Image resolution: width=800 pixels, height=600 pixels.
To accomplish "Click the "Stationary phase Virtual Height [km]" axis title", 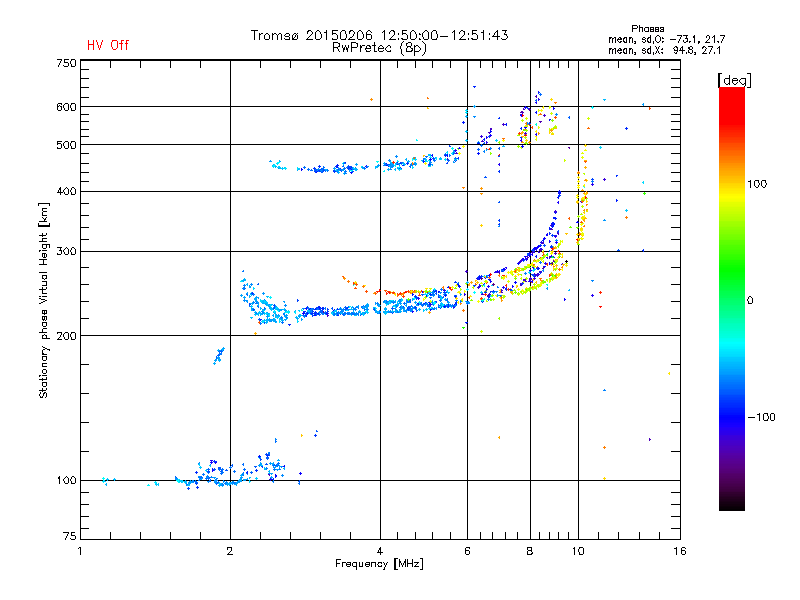I will click(43, 301).
